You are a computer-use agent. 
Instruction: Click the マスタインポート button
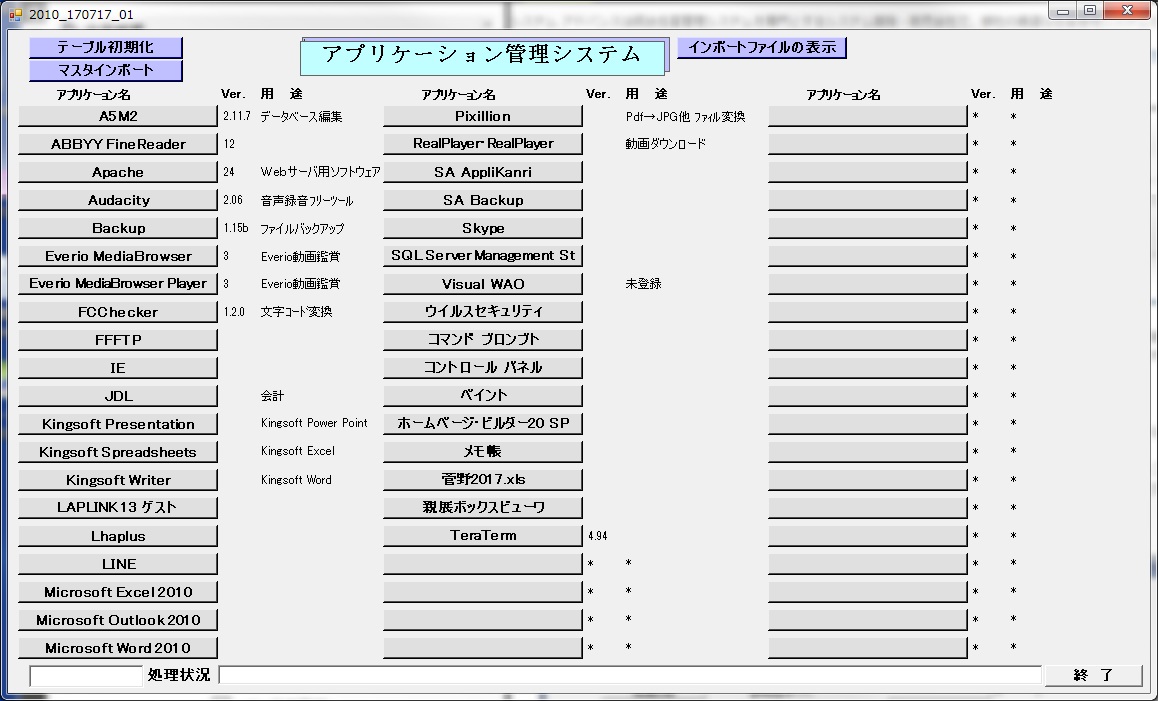106,70
